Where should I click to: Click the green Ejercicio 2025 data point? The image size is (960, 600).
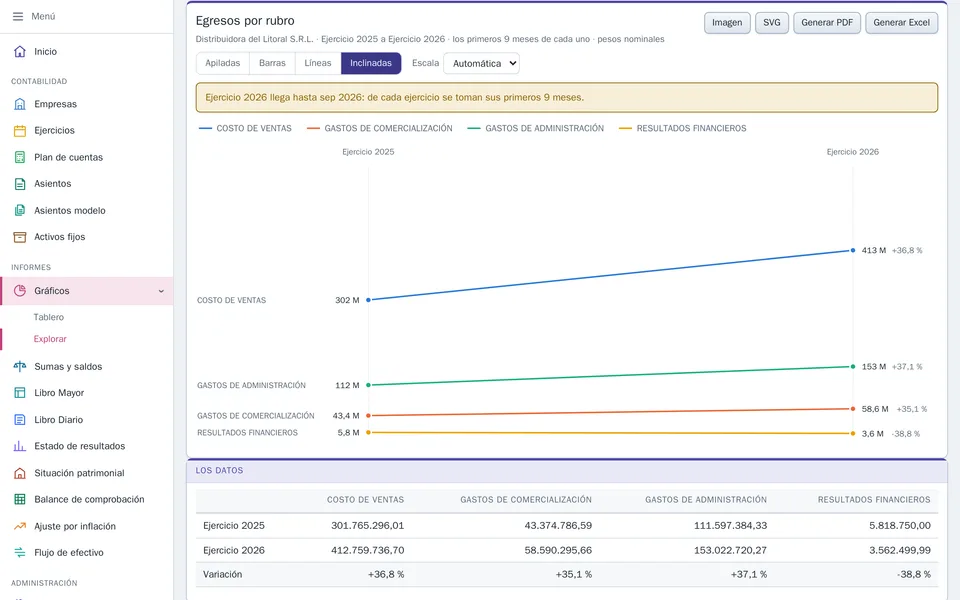click(x=369, y=385)
